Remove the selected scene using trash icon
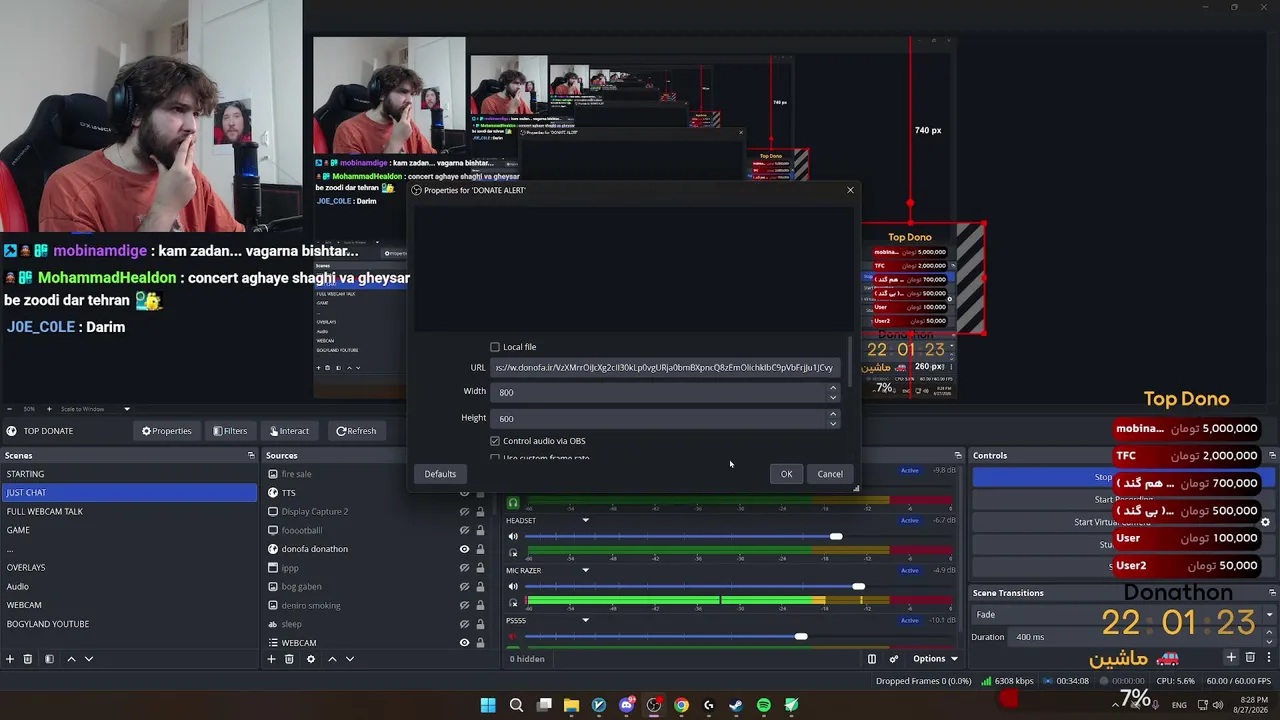 coord(28,659)
